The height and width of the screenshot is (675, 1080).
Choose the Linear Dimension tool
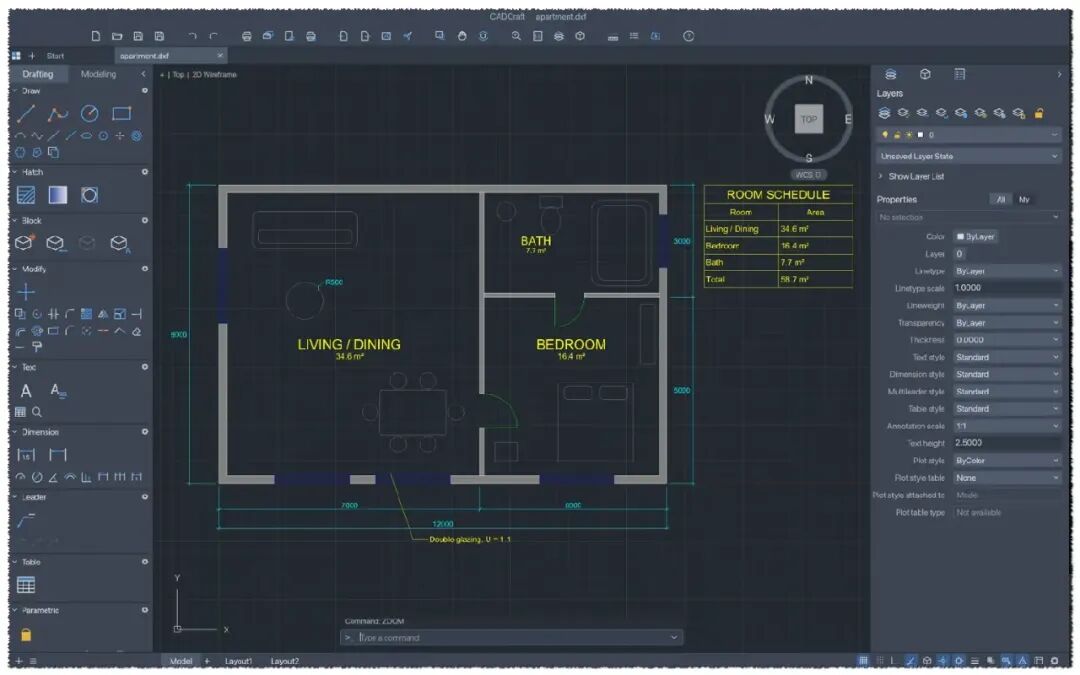click(25, 455)
